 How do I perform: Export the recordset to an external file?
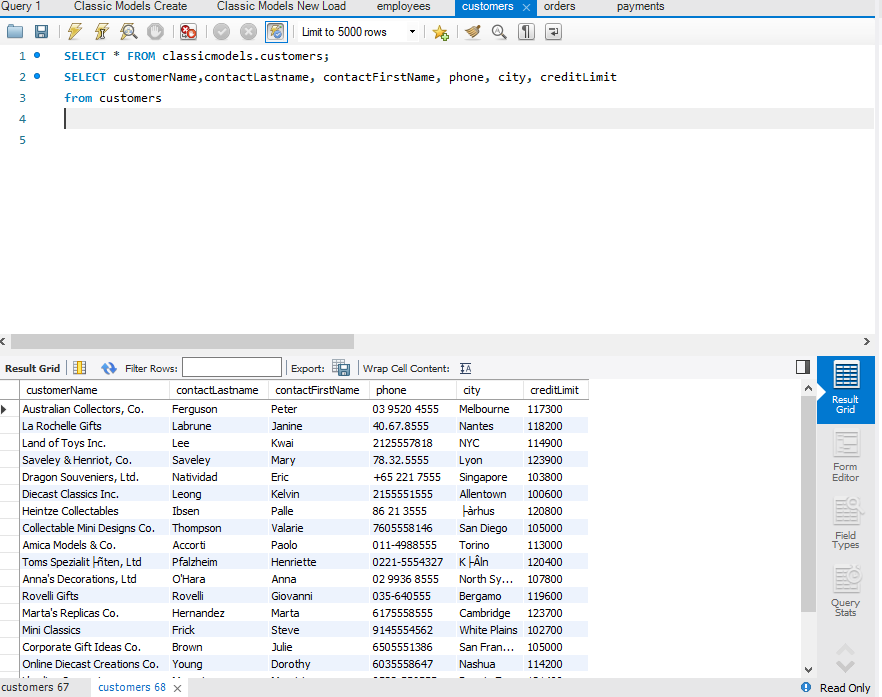[341, 368]
